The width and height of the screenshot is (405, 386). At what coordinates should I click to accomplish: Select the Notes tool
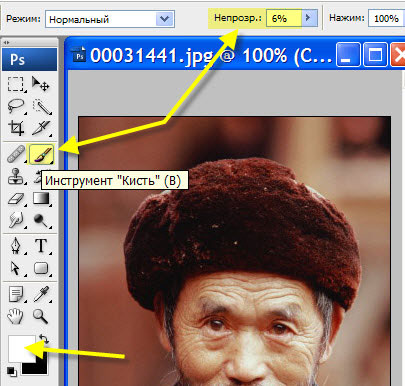click(16, 294)
